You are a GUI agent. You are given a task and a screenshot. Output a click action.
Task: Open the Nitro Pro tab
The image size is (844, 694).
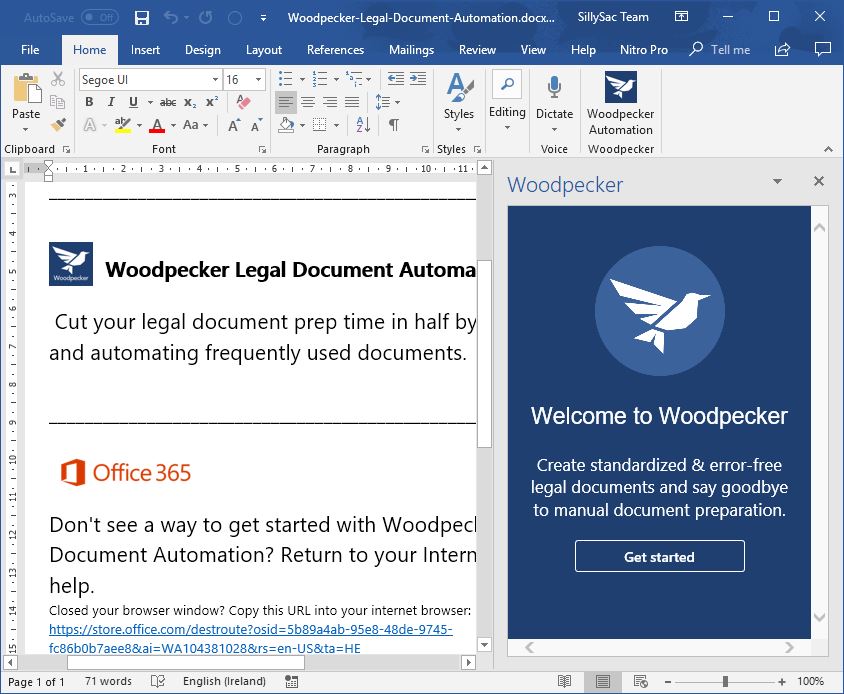click(646, 50)
